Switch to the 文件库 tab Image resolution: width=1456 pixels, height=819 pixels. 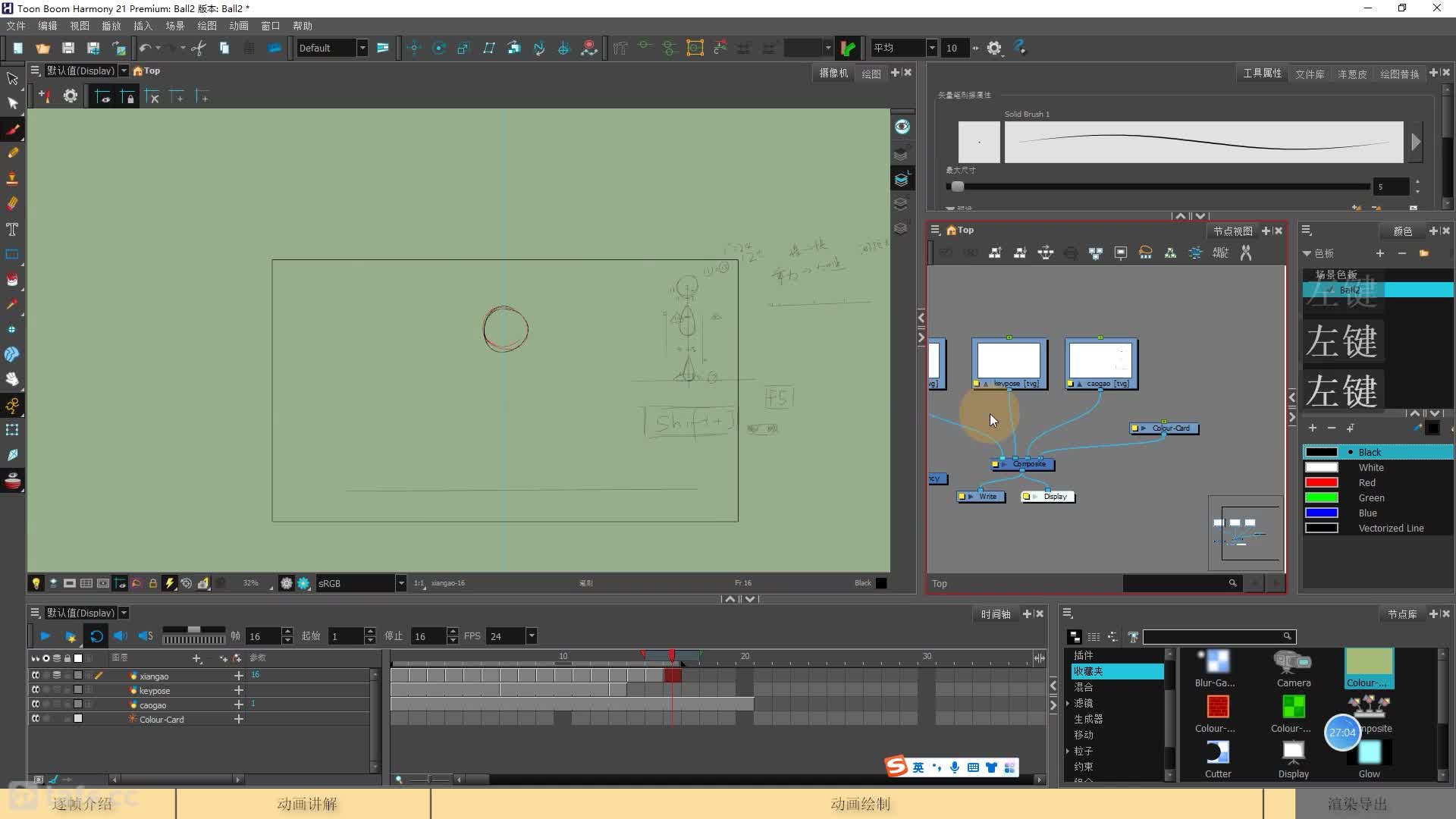(x=1310, y=74)
